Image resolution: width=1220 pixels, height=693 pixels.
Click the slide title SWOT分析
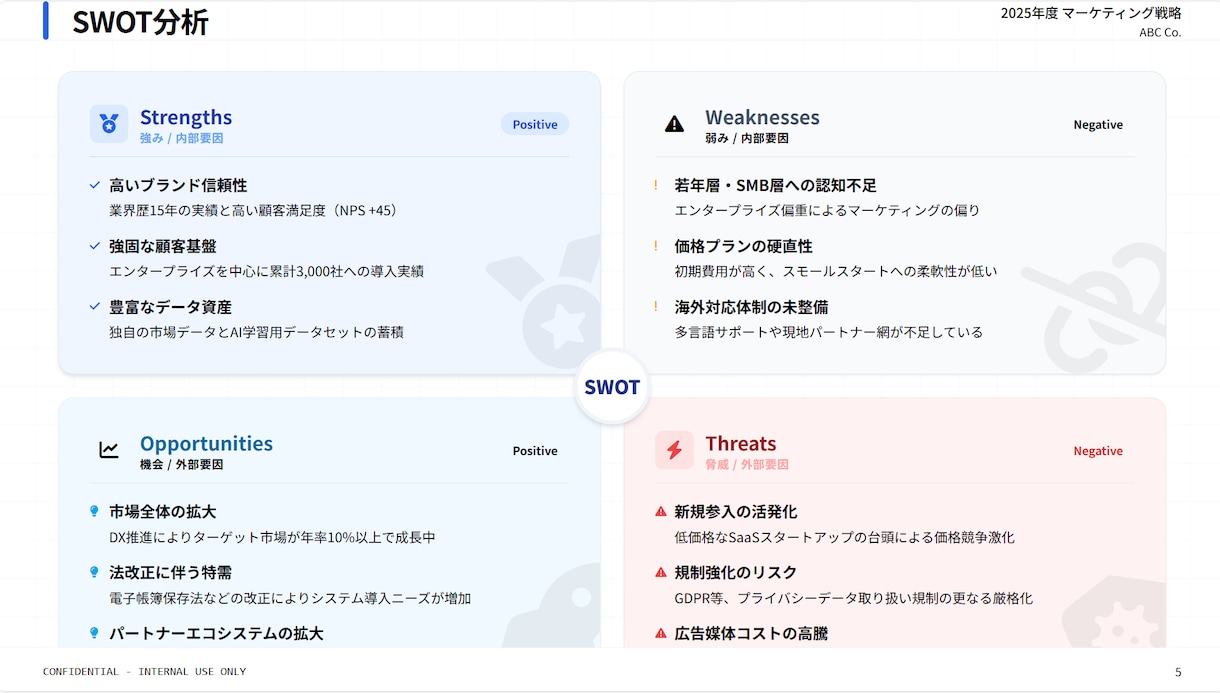coord(140,22)
